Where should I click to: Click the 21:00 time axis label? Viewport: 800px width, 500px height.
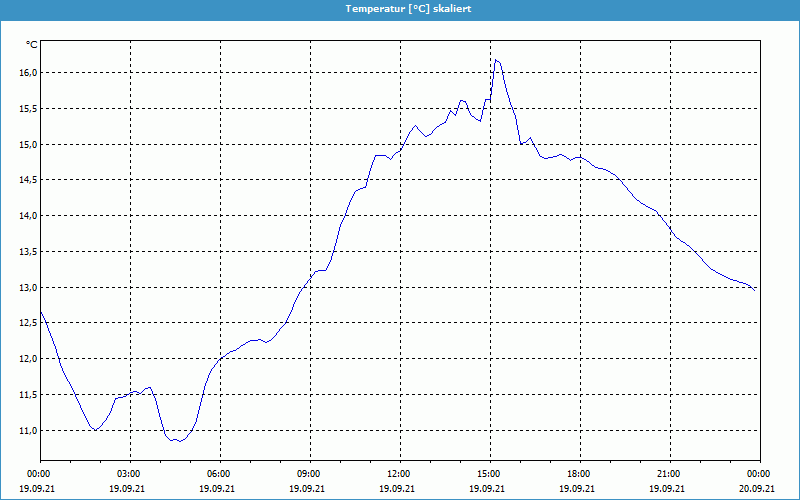[x=669, y=474]
